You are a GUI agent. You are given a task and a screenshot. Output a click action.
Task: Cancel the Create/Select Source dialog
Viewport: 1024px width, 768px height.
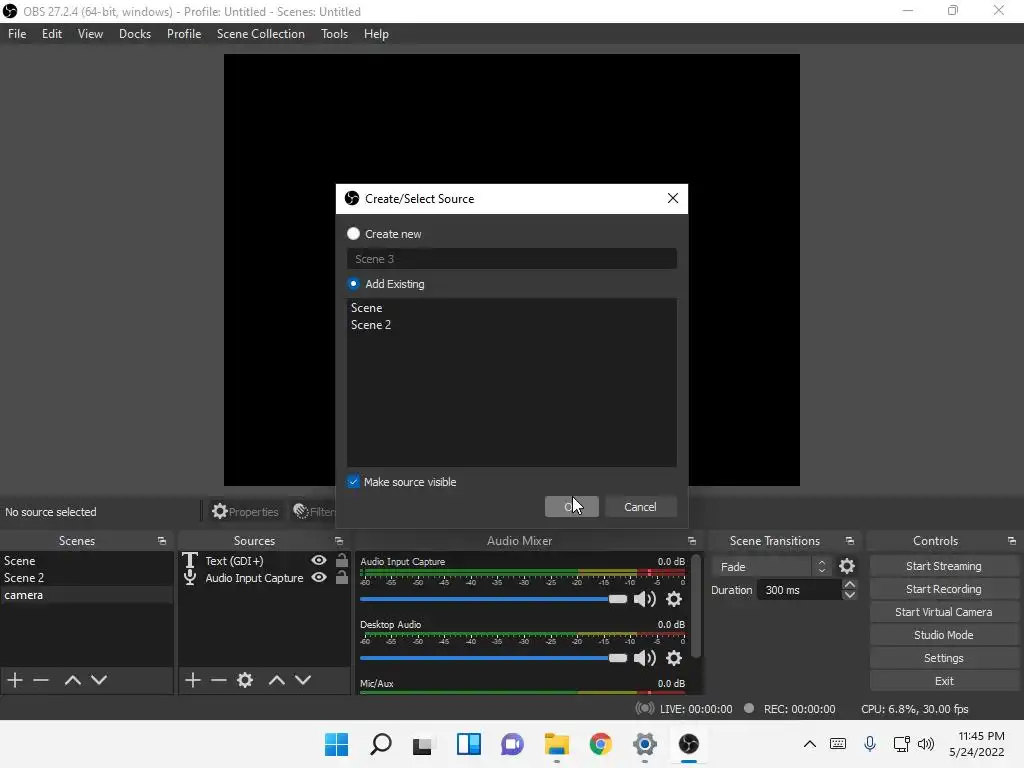pyautogui.click(x=640, y=507)
